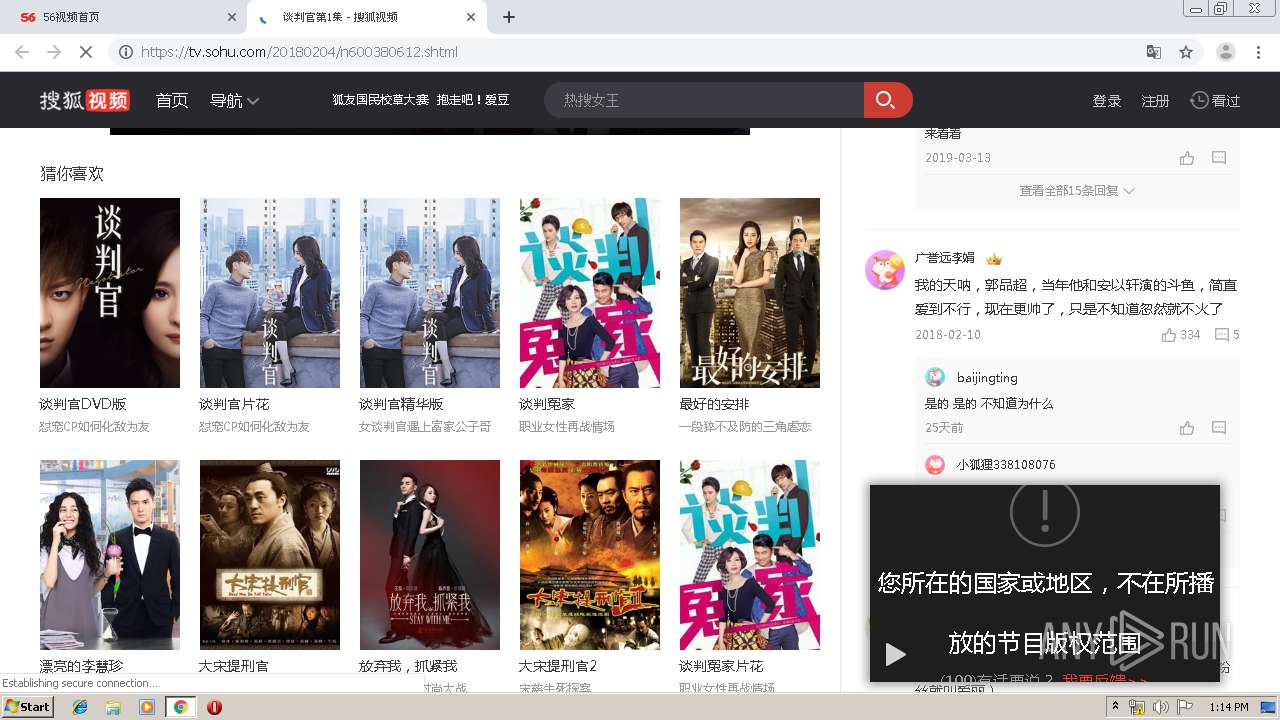This screenshot has width=1280, height=720.
Task: Like baijingting's reply
Action: pos(1187,428)
